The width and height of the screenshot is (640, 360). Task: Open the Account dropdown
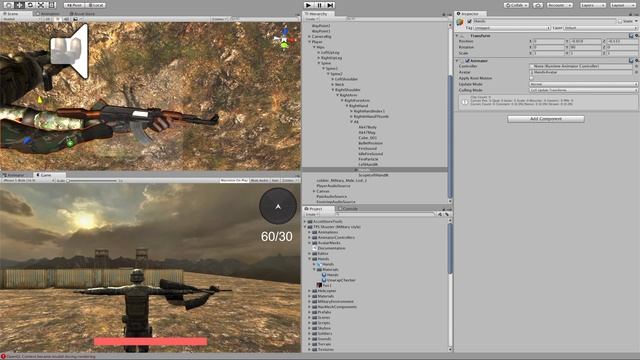(x=560, y=5)
